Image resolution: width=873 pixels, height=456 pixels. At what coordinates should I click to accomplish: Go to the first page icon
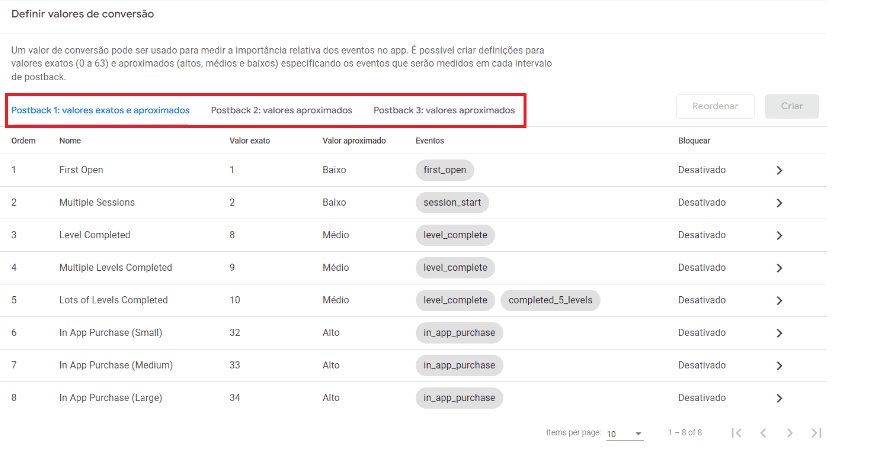736,433
